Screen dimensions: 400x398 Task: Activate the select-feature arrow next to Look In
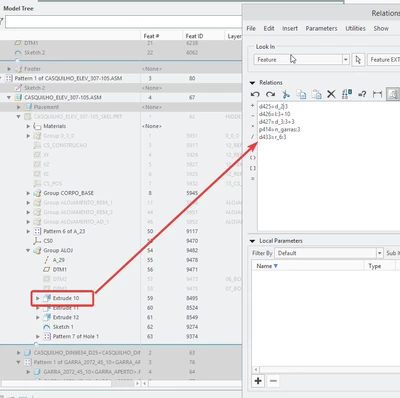tap(358, 60)
